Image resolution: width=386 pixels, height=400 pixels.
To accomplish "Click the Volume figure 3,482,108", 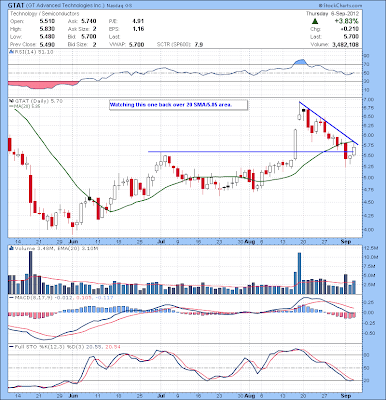I will tap(345, 44).
